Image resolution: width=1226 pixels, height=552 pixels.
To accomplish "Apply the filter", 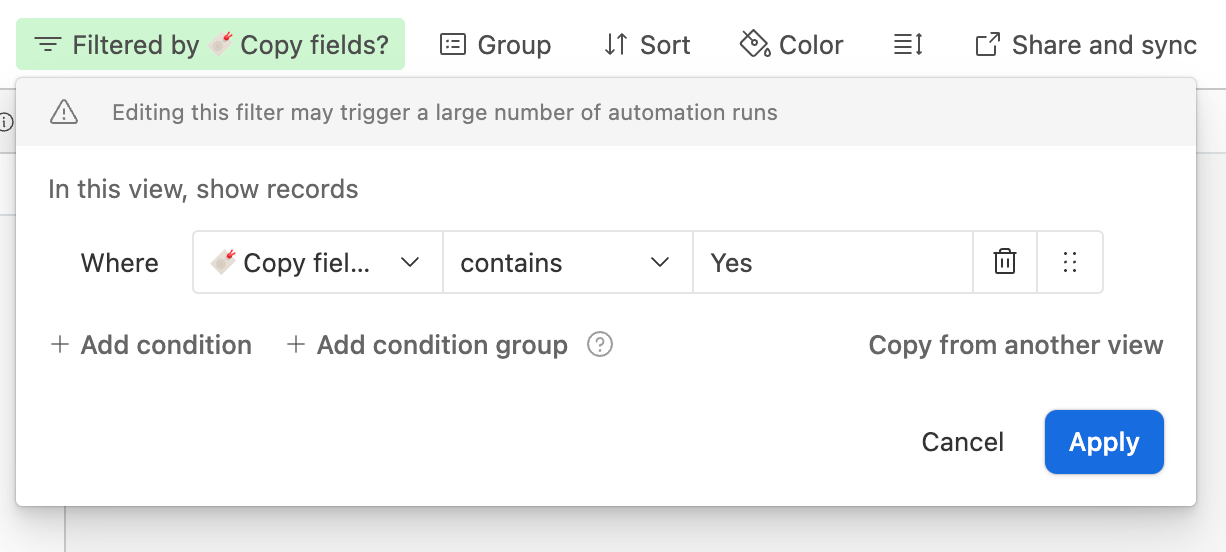I will tap(1104, 442).
